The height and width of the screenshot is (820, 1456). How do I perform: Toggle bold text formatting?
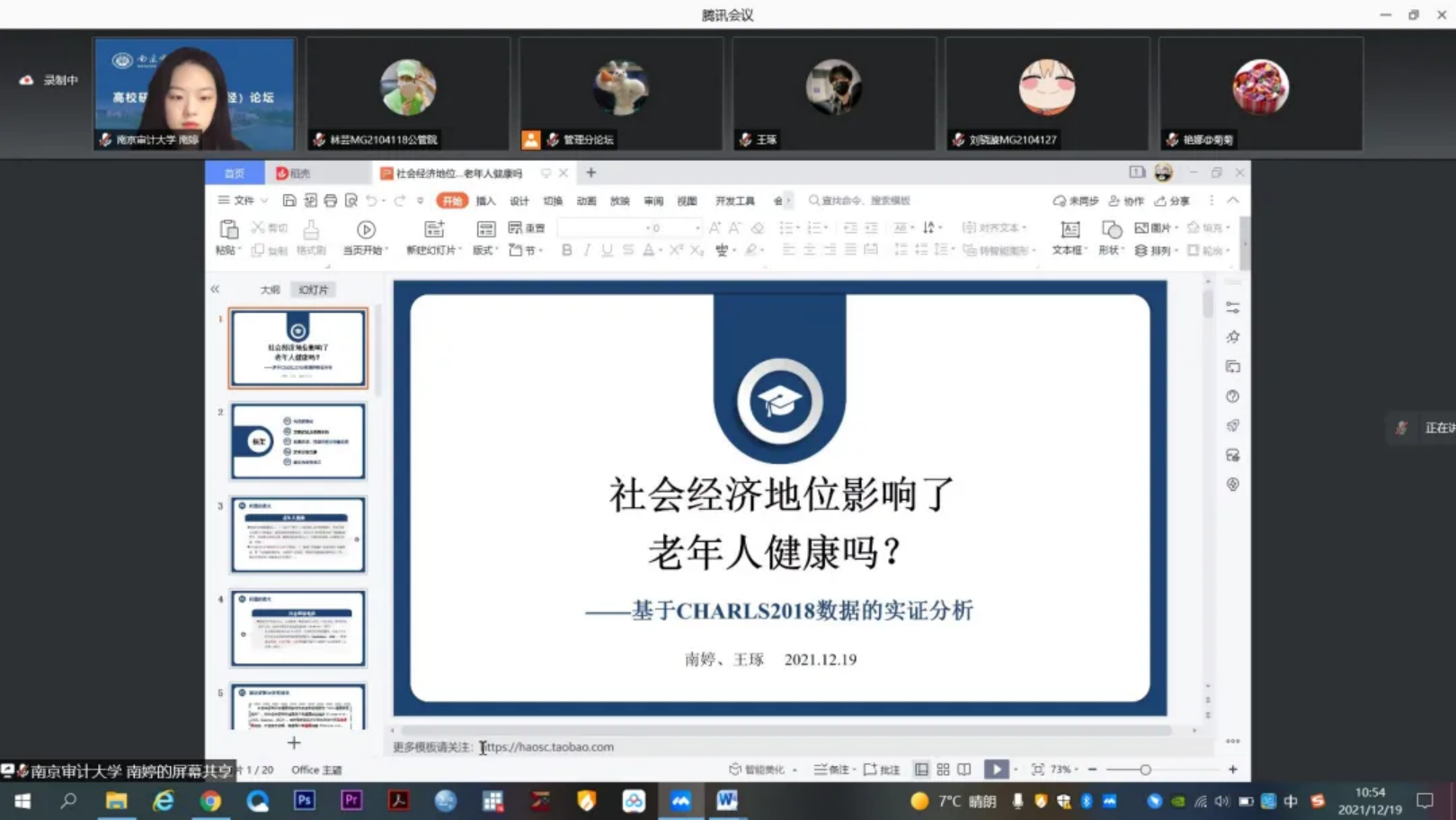click(566, 251)
